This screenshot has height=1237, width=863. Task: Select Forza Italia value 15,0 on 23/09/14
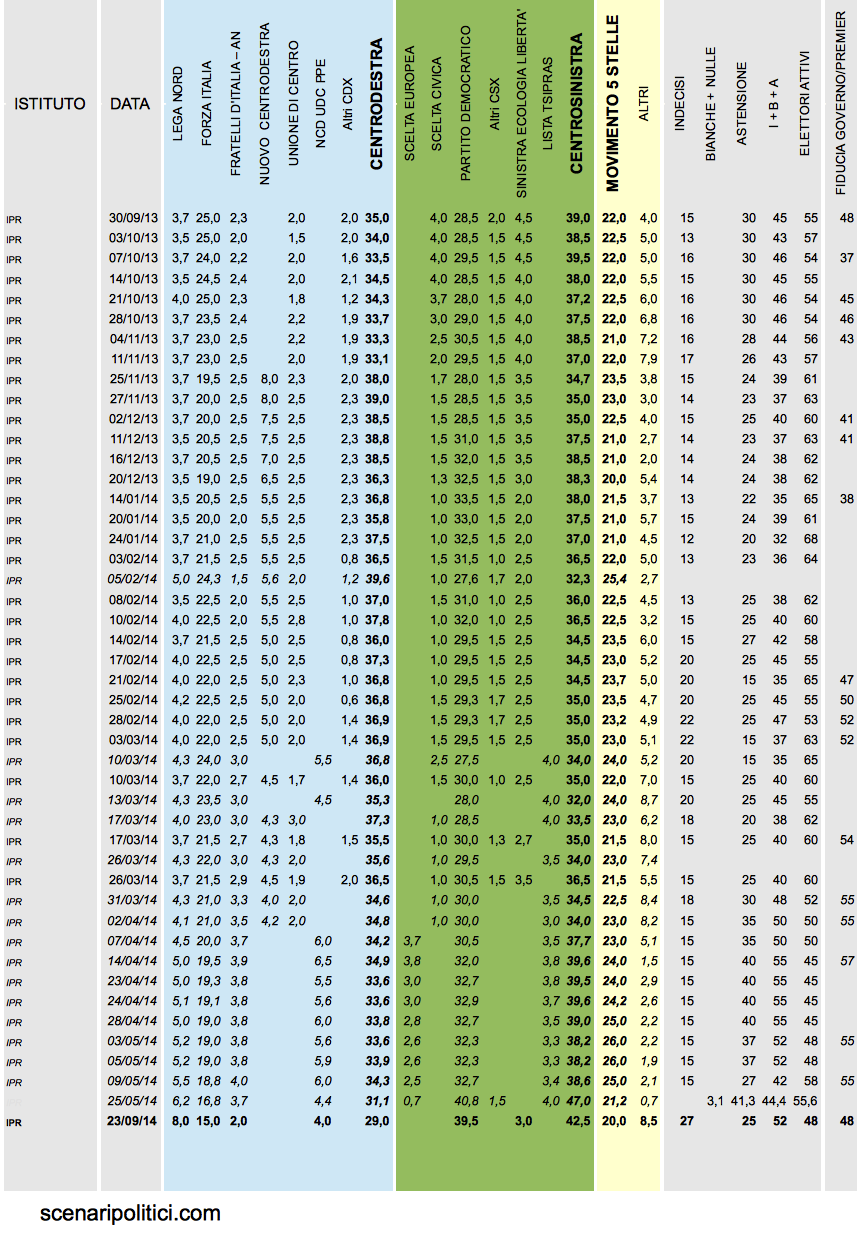(x=208, y=1122)
